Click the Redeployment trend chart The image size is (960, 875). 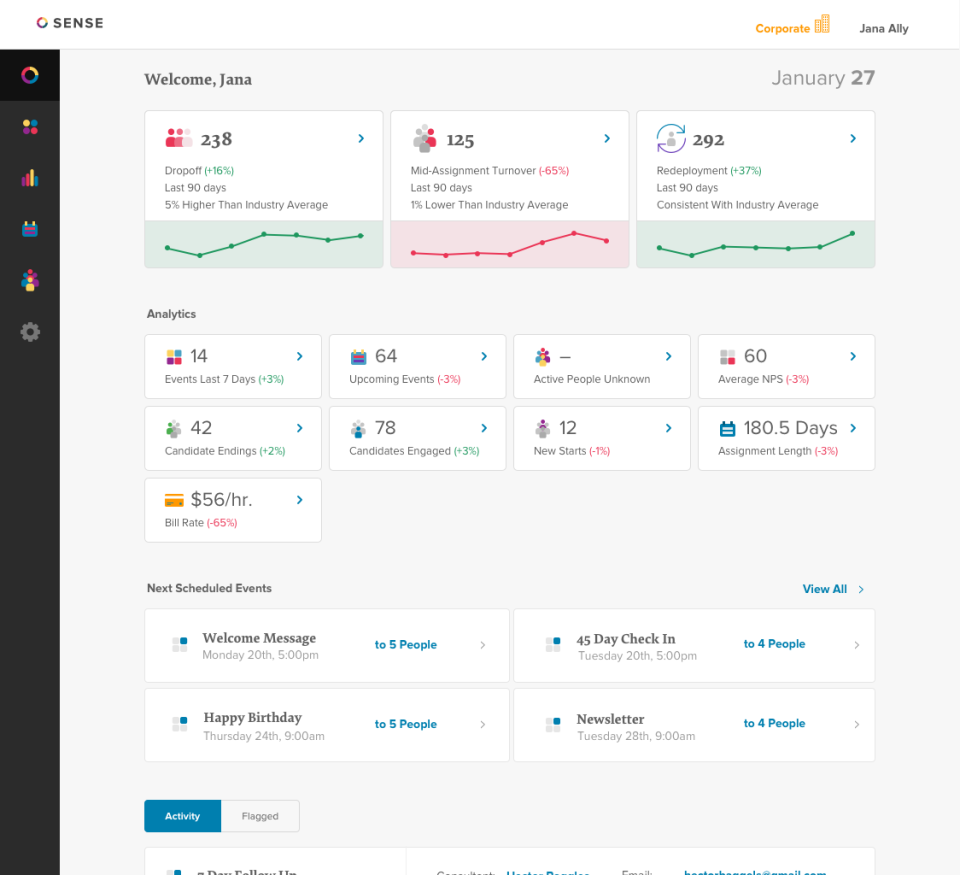coord(756,244)
